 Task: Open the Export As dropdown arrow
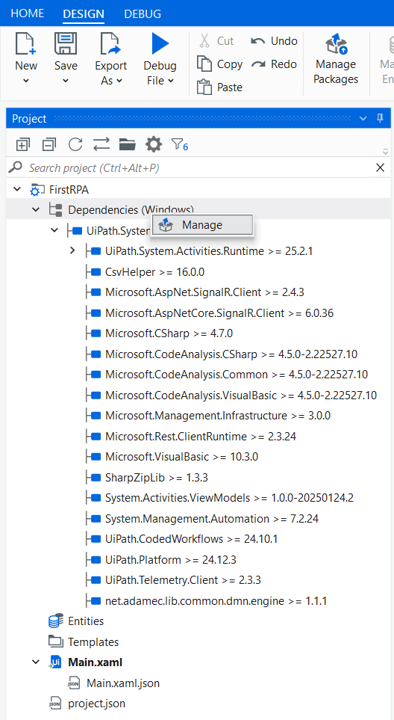[119, 81]
